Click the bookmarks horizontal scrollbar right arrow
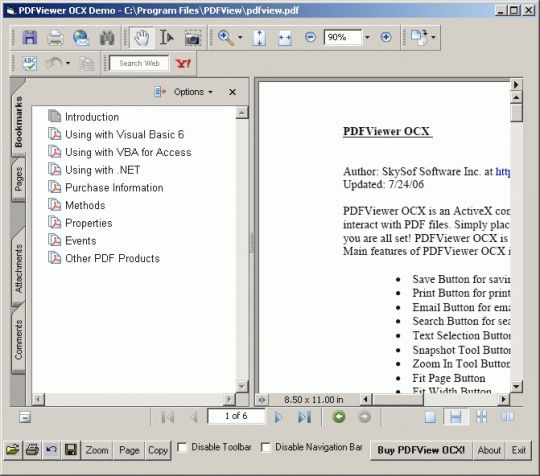The image size is (540, 476). (x=229, y=399)
